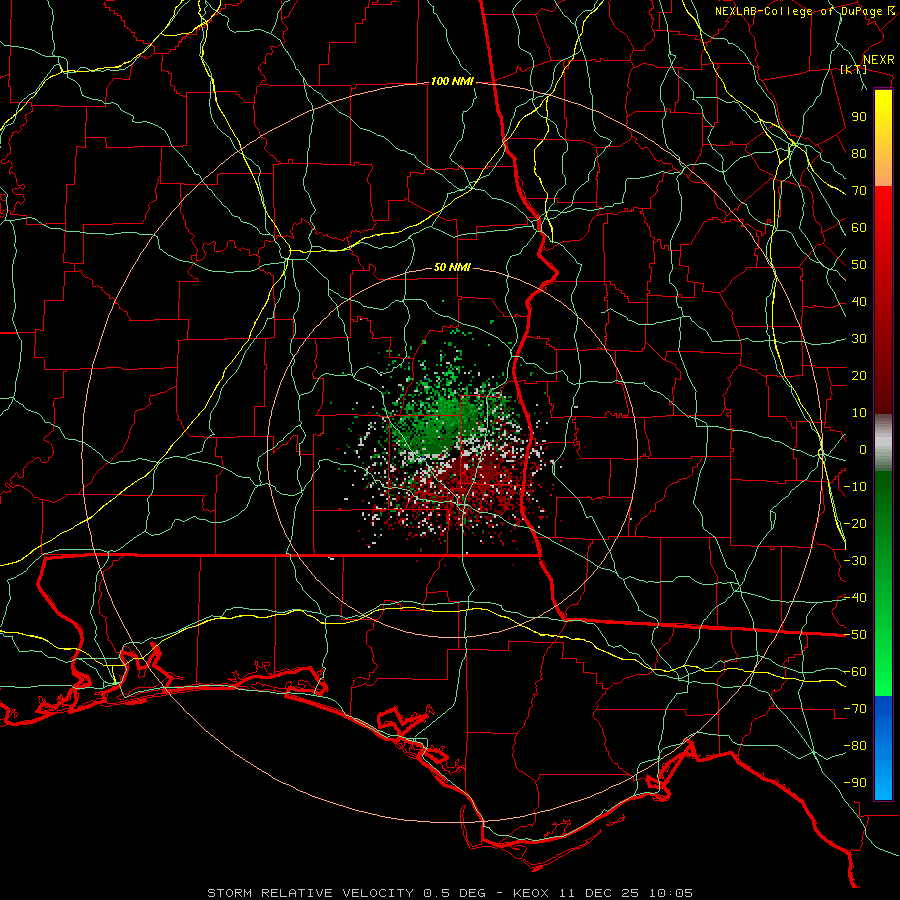
Task: Select the -90 label on velocity scale
Action: [855, 783]
